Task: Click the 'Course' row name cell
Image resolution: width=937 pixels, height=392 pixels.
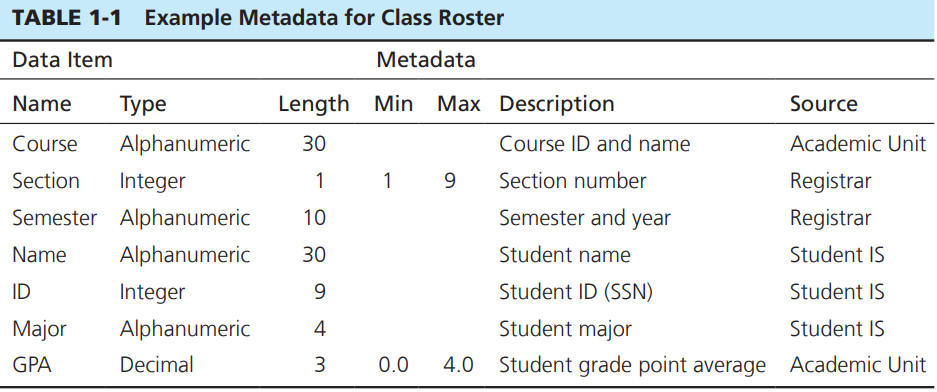Action: 45,144
